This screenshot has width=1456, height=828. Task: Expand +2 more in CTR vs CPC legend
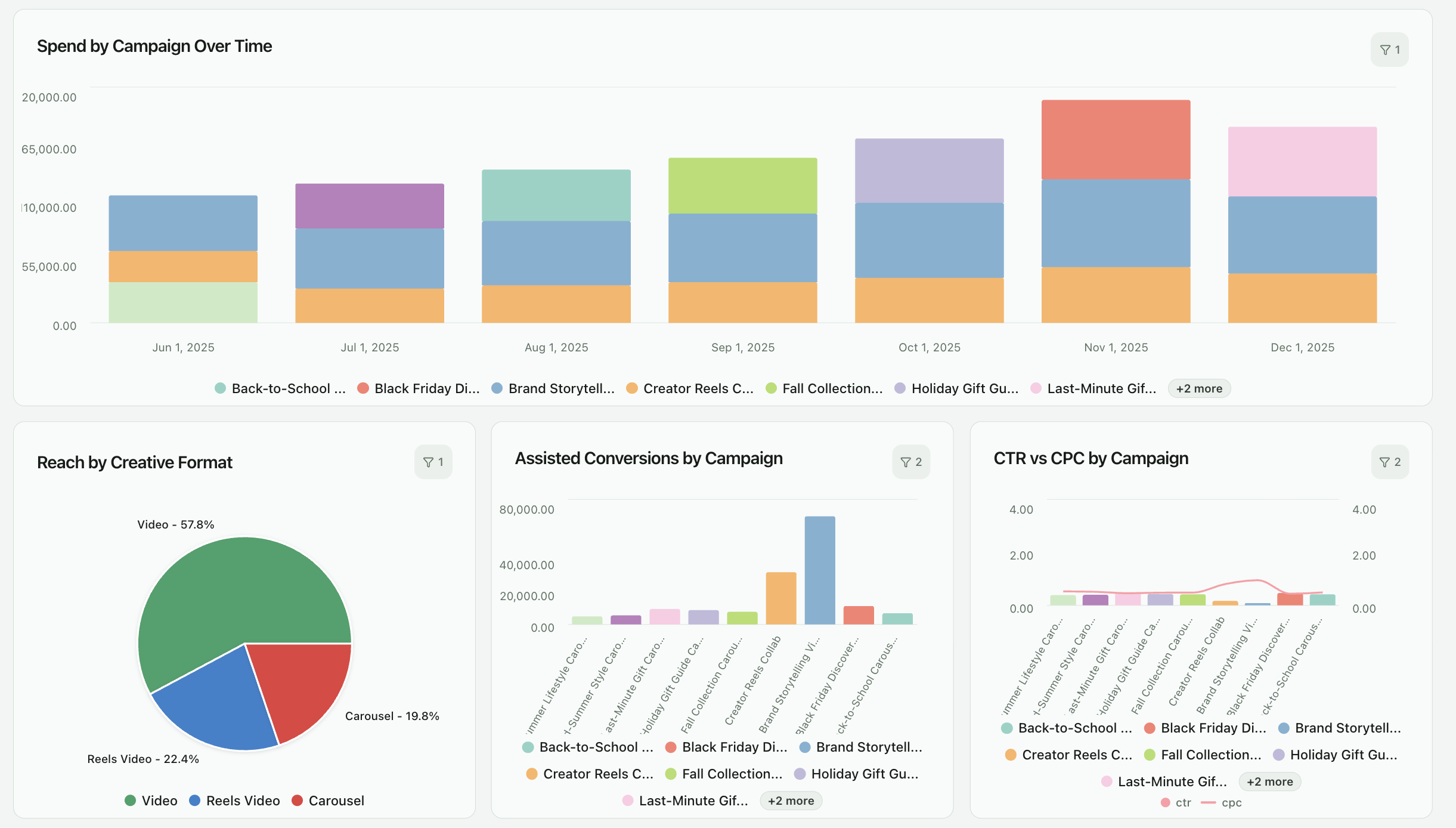(1270, 781)
